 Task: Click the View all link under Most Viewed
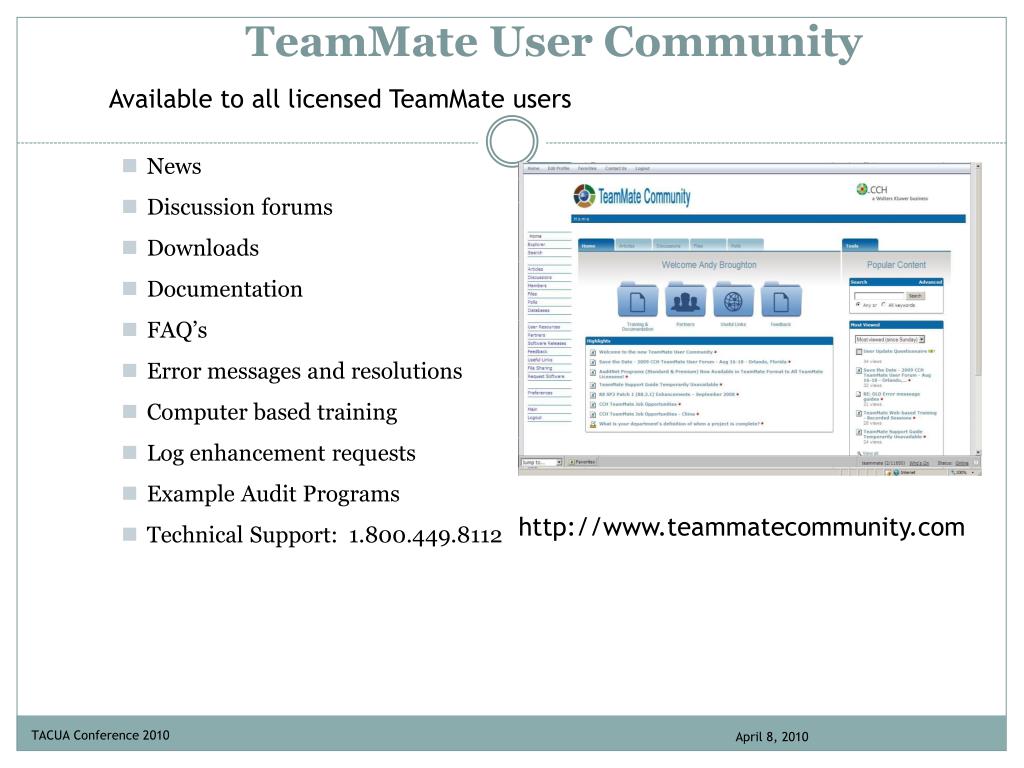coord(871,453)
